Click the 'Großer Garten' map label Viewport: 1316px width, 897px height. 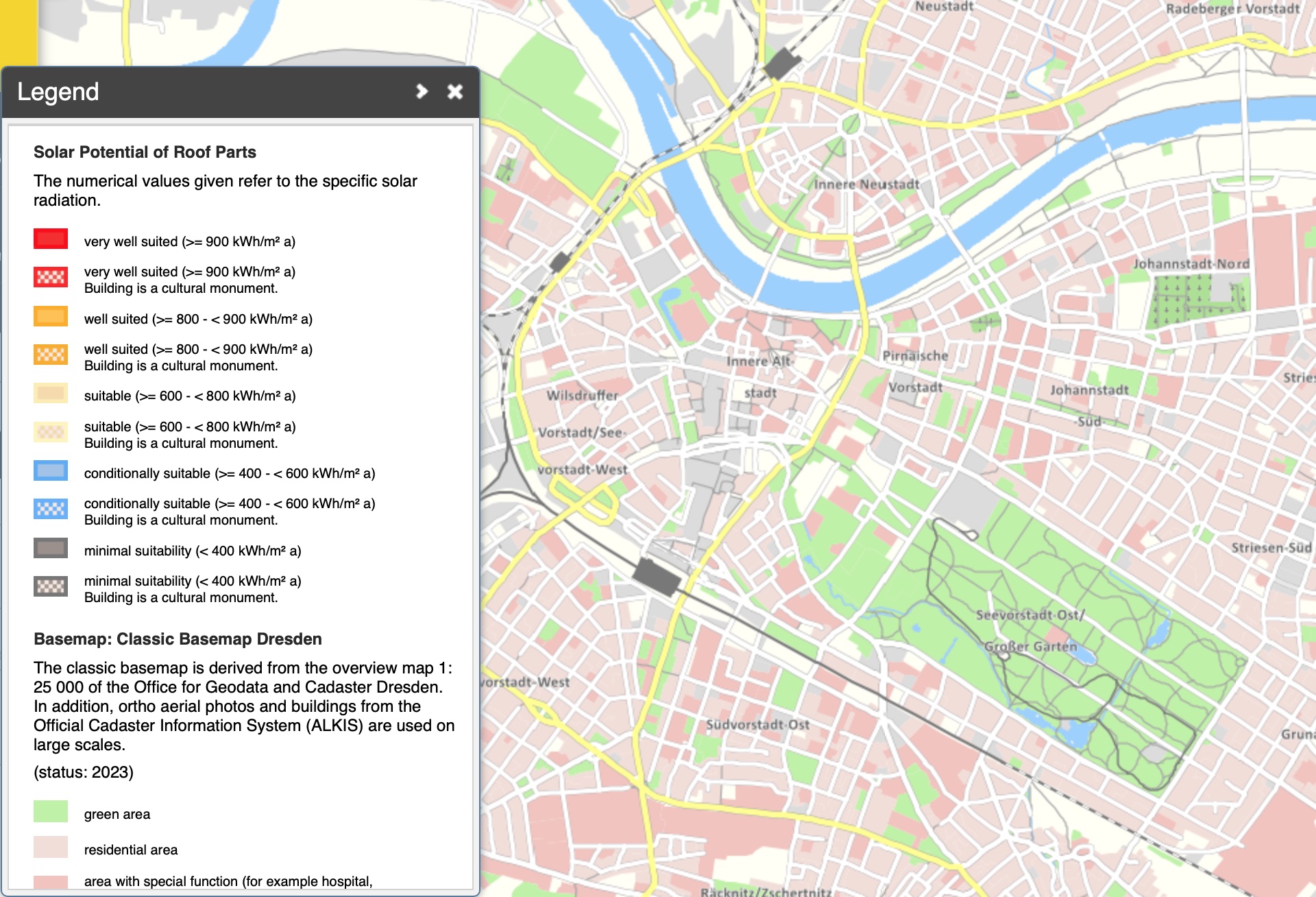1030,647
